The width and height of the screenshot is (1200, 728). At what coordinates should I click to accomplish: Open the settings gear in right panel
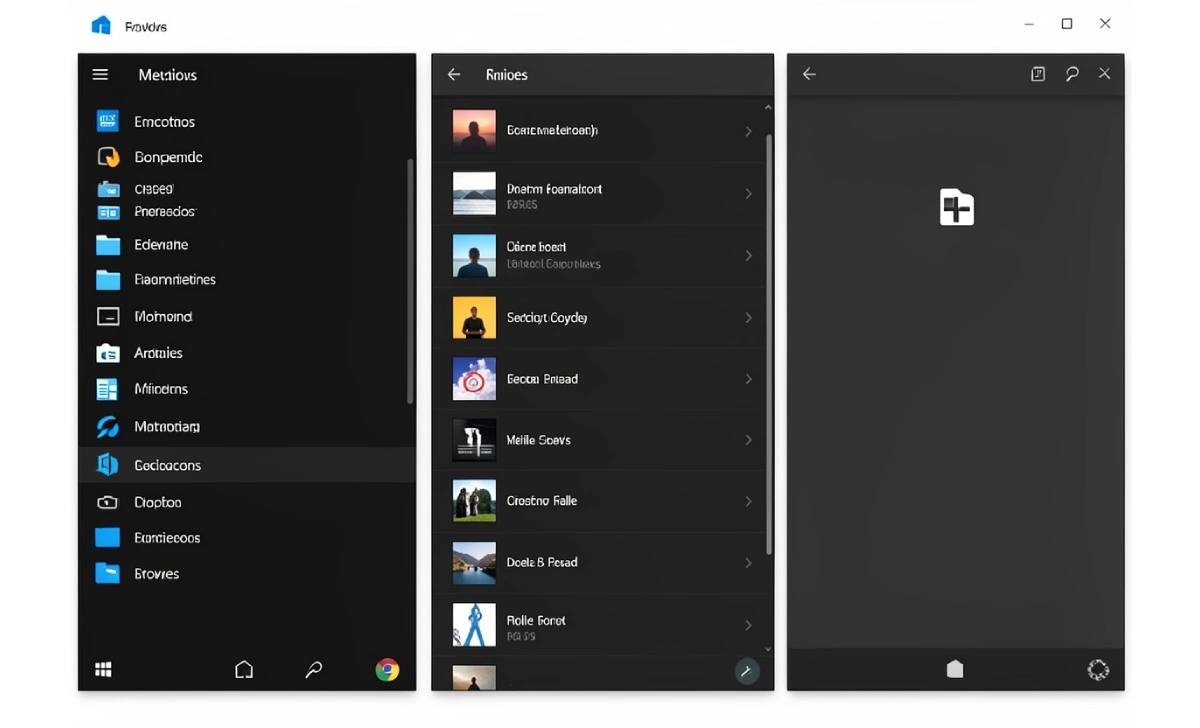point(1098,670)
